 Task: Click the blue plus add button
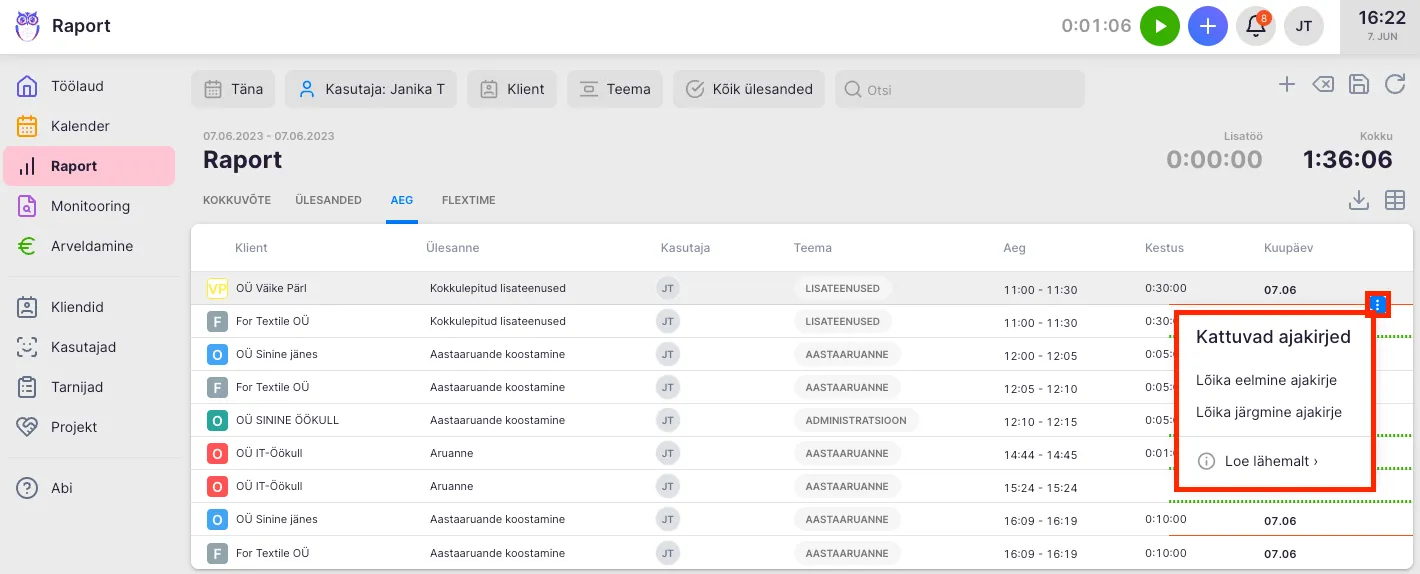[x=1208, y=26]
